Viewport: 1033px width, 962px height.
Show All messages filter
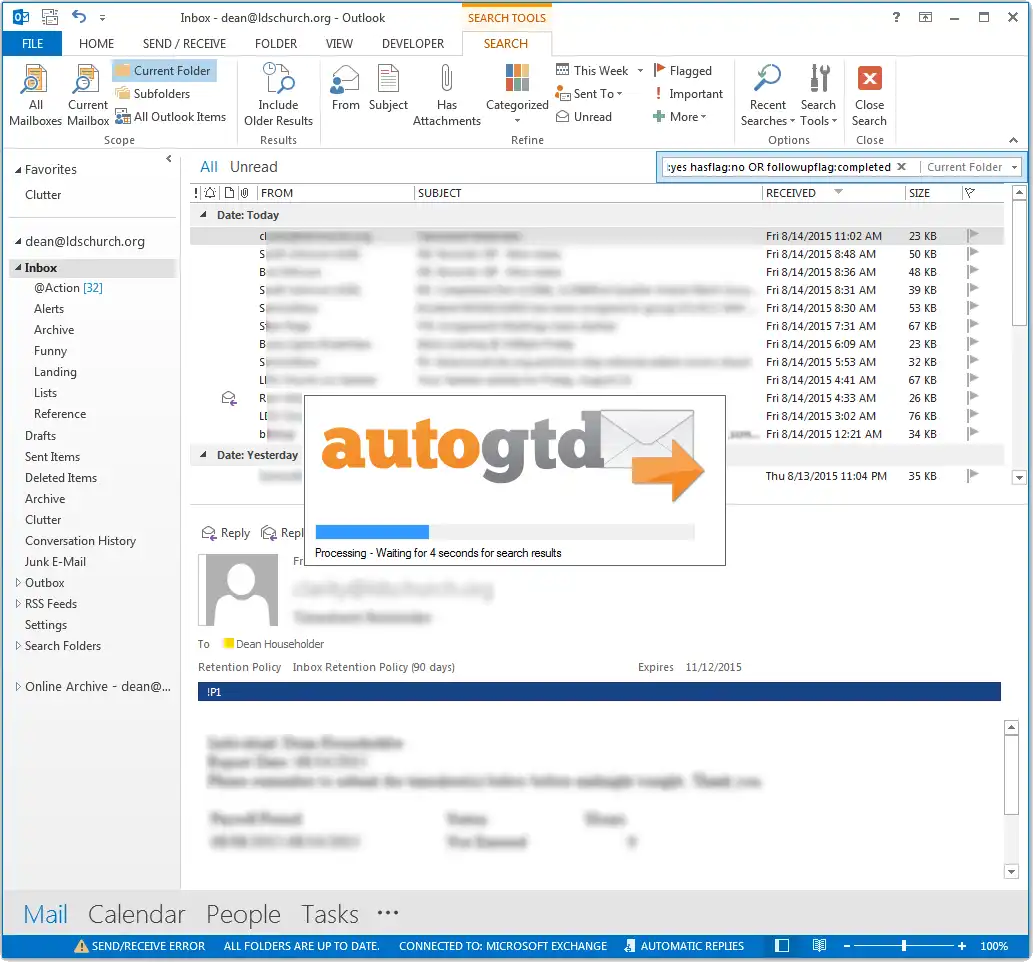click(209, 167)
